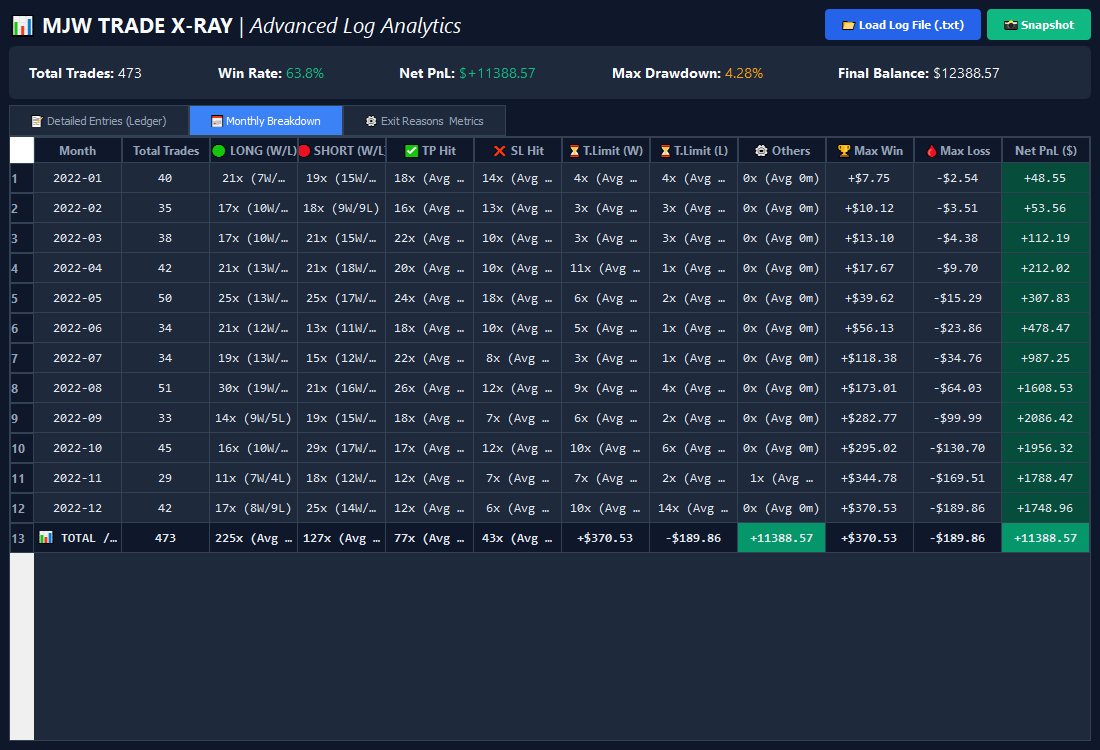The height and width of the screenshot is (750, 1100).
Task: Click the green circle LONG column icon
Action: click(x=219, y=151)
